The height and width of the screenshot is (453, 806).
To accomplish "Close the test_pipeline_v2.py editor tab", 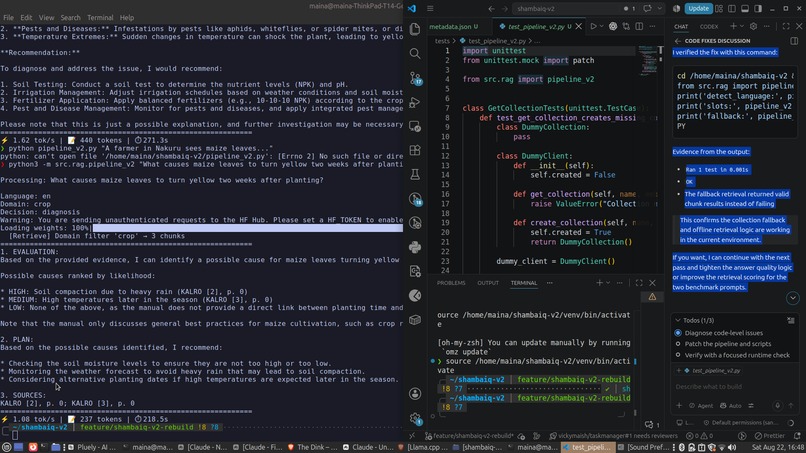I will click(x=579, y=26).
